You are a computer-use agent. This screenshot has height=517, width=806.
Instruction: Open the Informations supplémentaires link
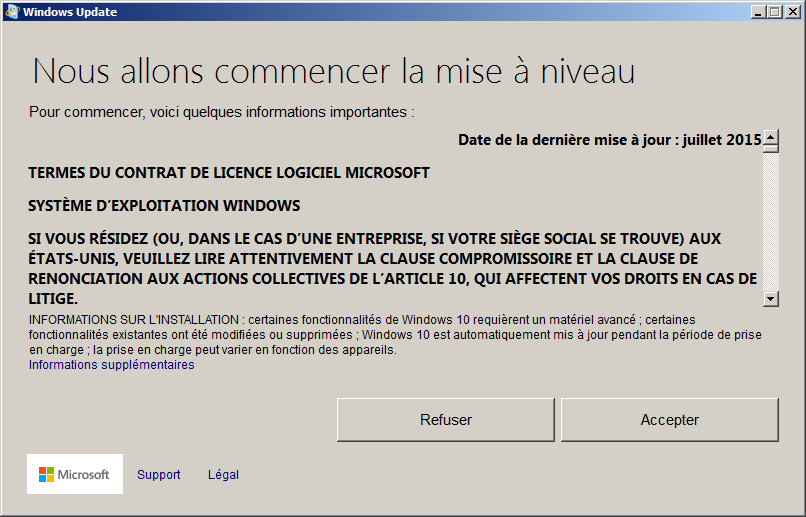[x=112, y=365]
